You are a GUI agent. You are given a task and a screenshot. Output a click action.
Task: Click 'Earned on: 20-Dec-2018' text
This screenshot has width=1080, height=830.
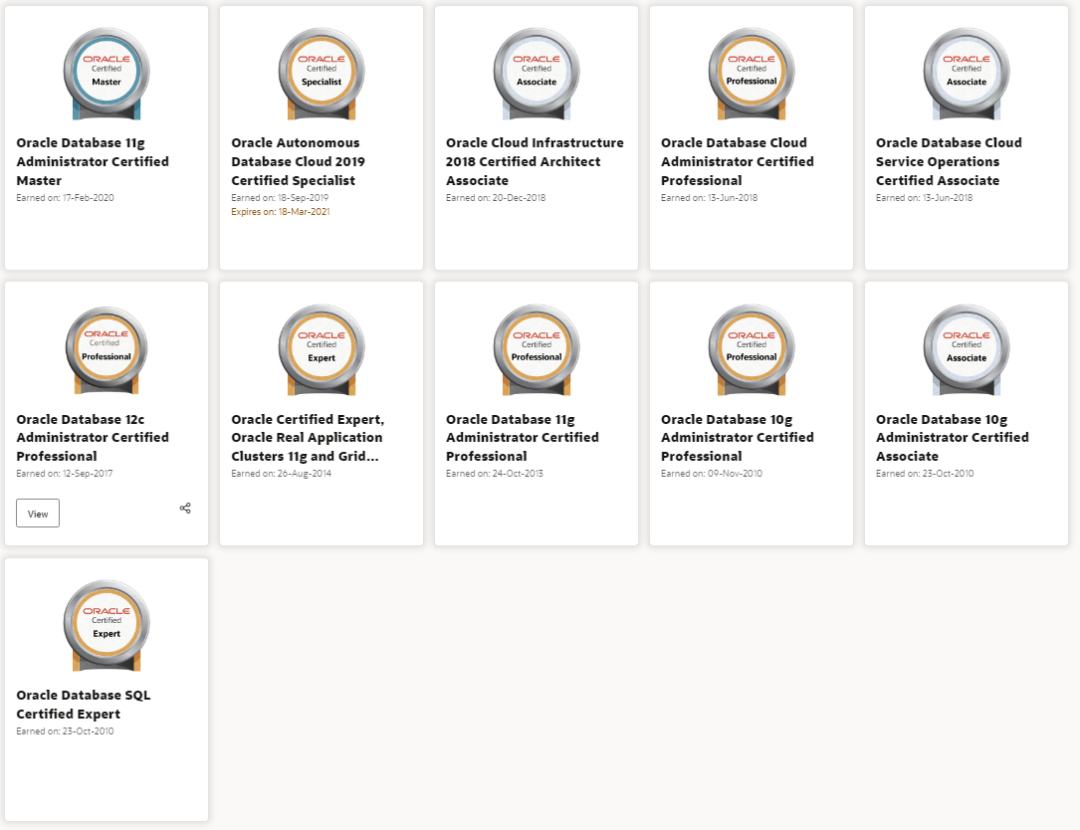(495, 198)
